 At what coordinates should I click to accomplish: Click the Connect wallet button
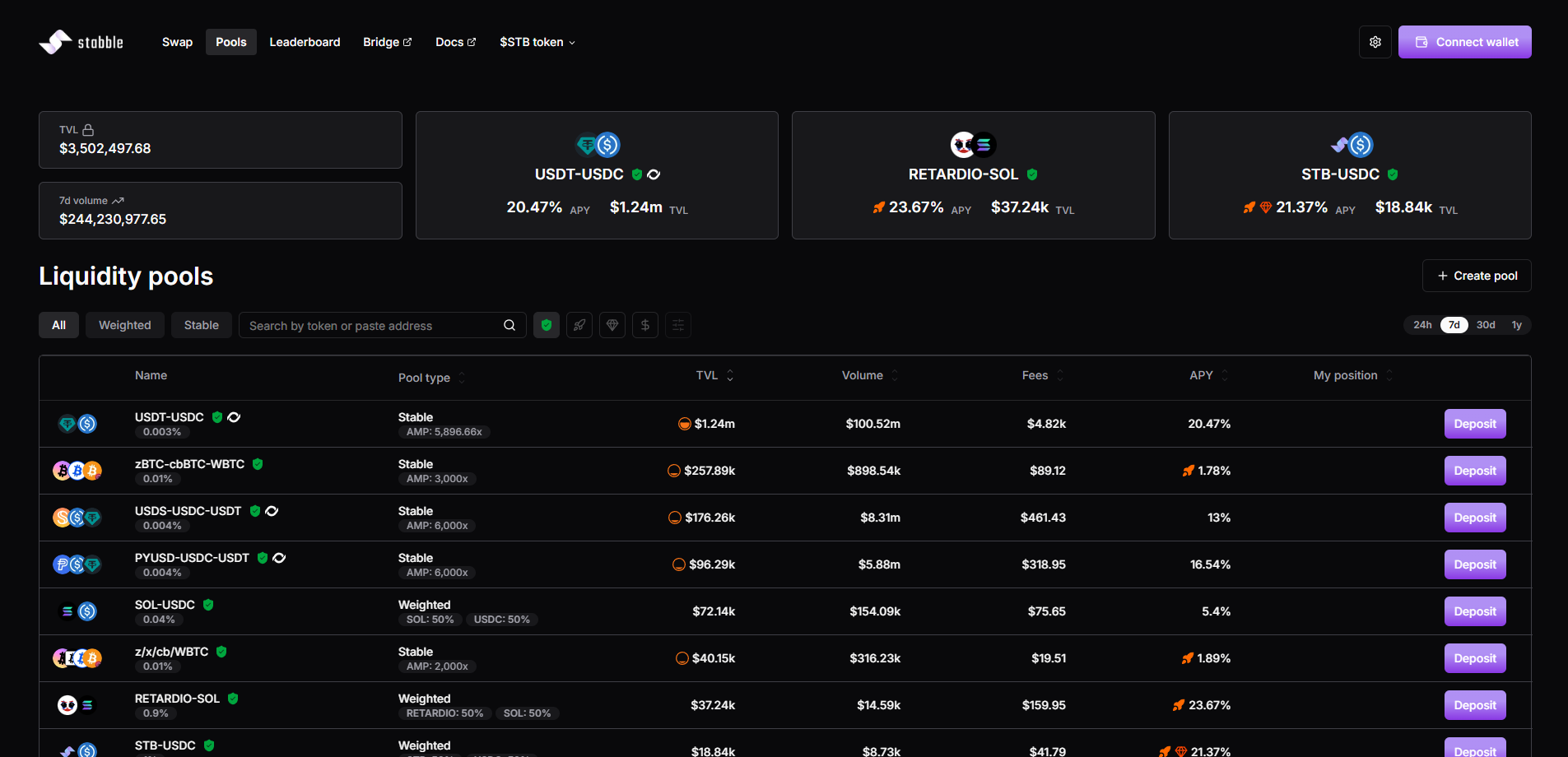click(x=1464, y=42)
